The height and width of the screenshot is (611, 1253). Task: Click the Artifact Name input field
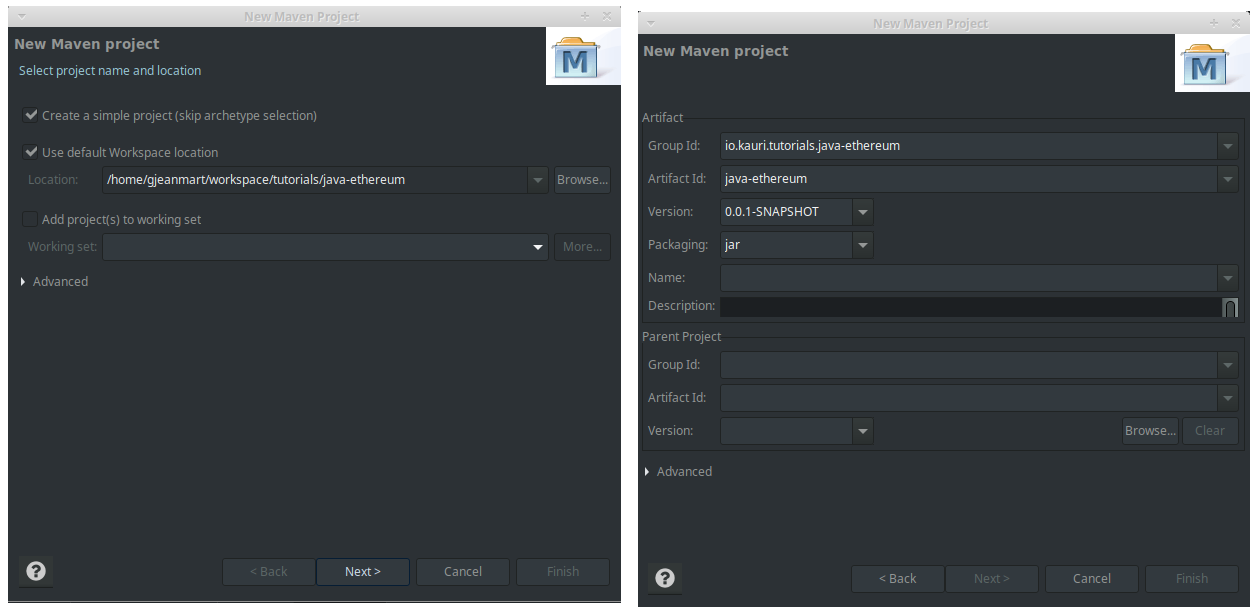pyautogui.click(x=969, y=278)
